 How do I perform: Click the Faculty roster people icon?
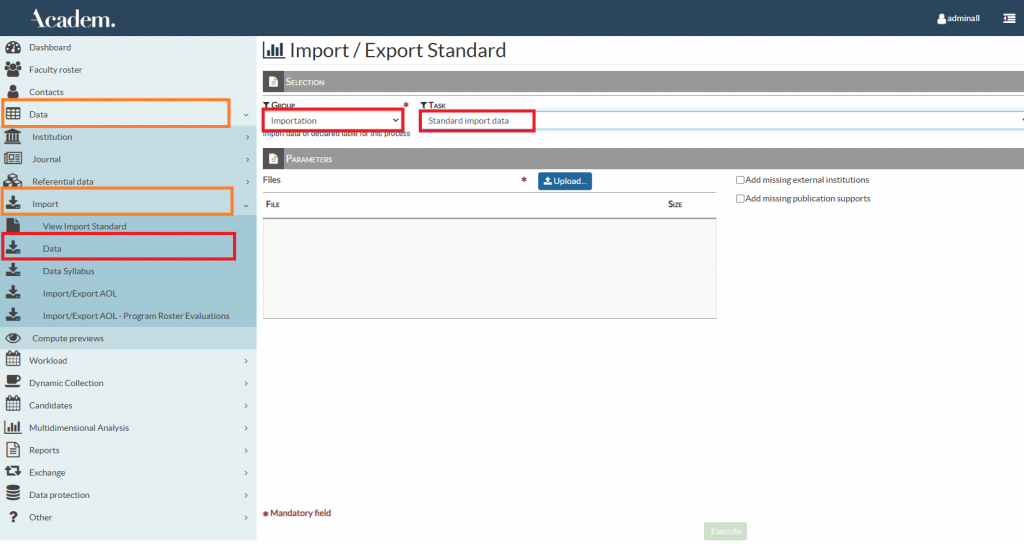[x=13, y=70]
